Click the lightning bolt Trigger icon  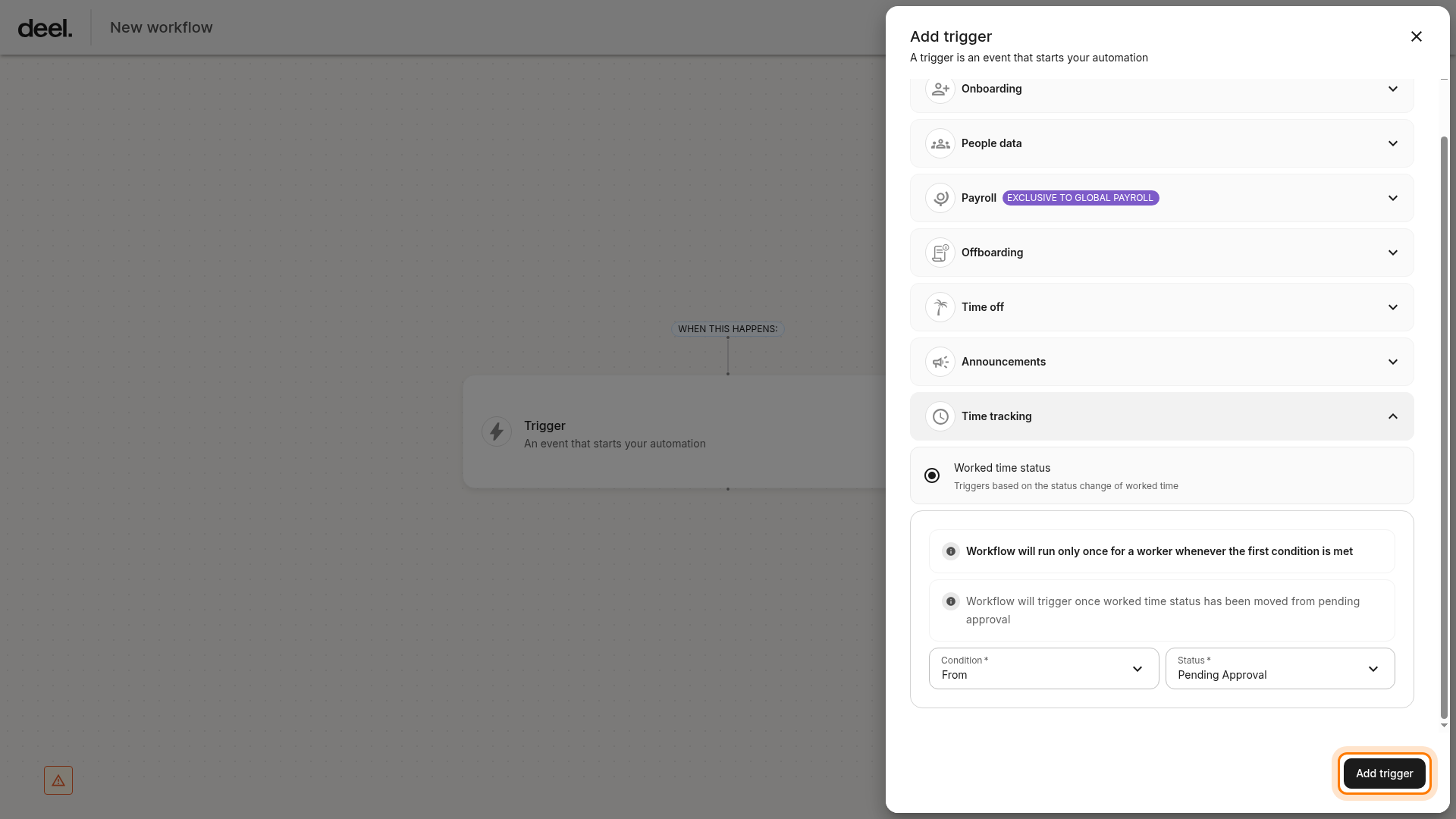497,431
